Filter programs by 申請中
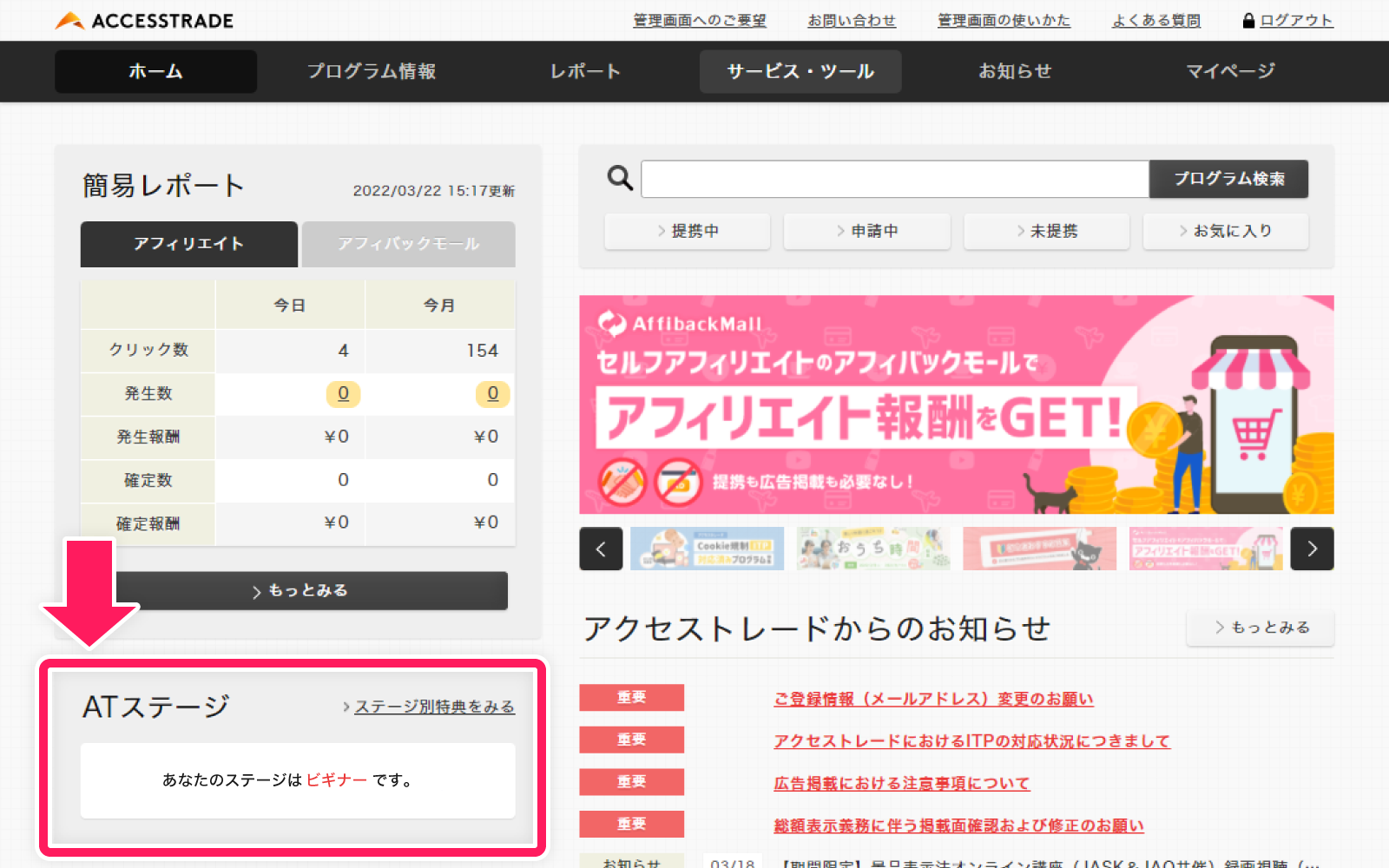The height and width of the screenshot is (868, 1389). [867, 231]
